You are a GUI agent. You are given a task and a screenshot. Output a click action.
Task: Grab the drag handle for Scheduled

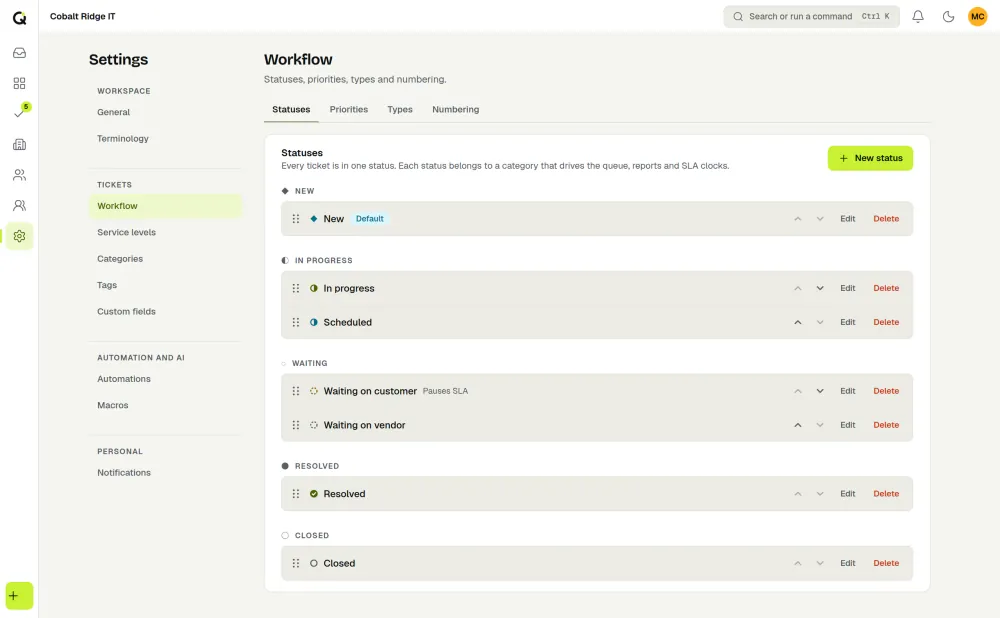click(x=296, y=322)
